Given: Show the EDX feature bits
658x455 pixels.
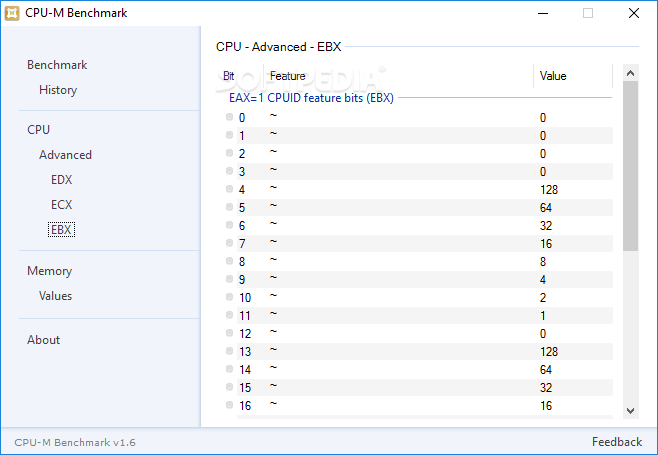Looking at the screenshot, I should pyautogui.click(x=62, y=180).
